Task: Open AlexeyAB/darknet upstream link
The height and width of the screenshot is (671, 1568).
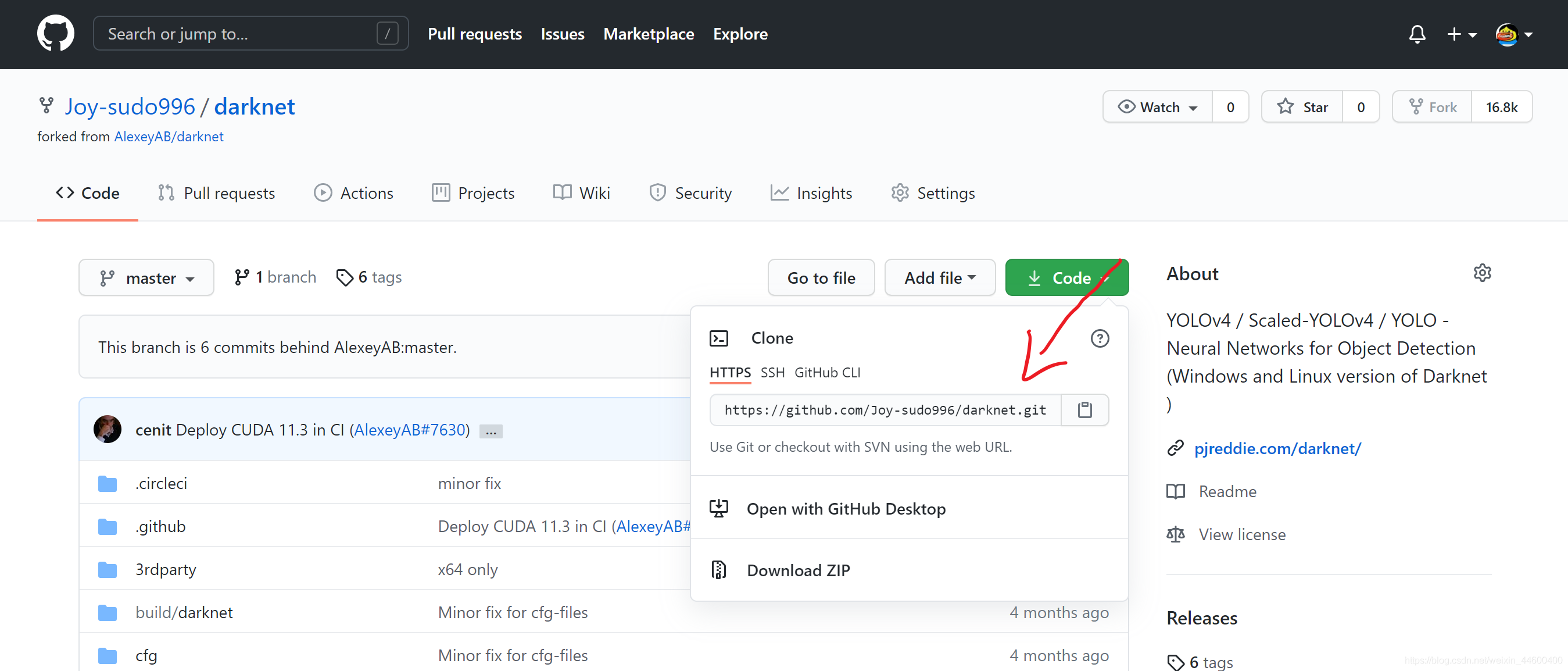Action: pyautogui.click(x=169, y=137)
